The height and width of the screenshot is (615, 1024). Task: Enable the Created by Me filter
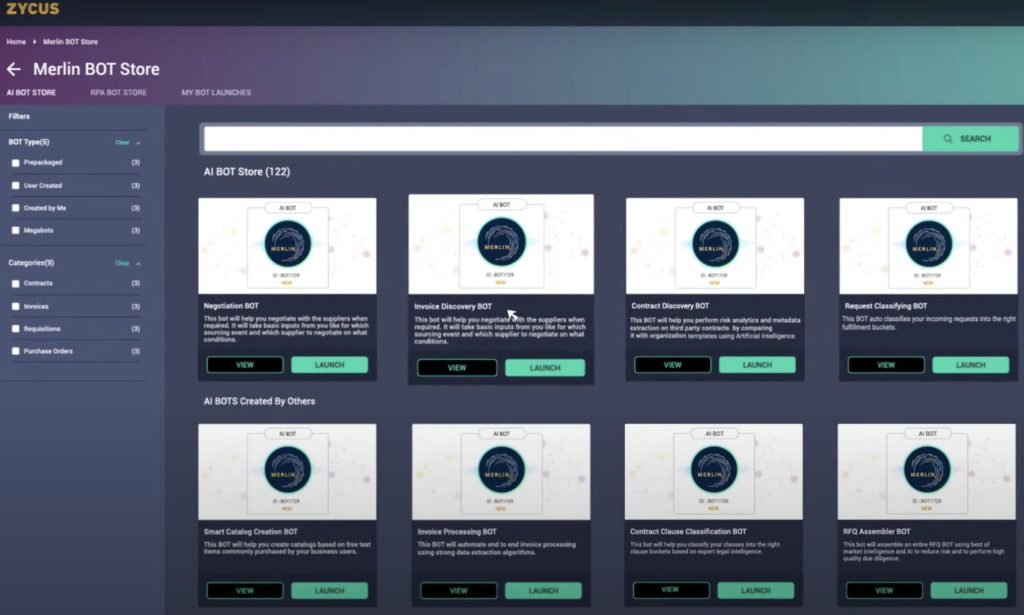pyautogui.click(x=16, y=208)
